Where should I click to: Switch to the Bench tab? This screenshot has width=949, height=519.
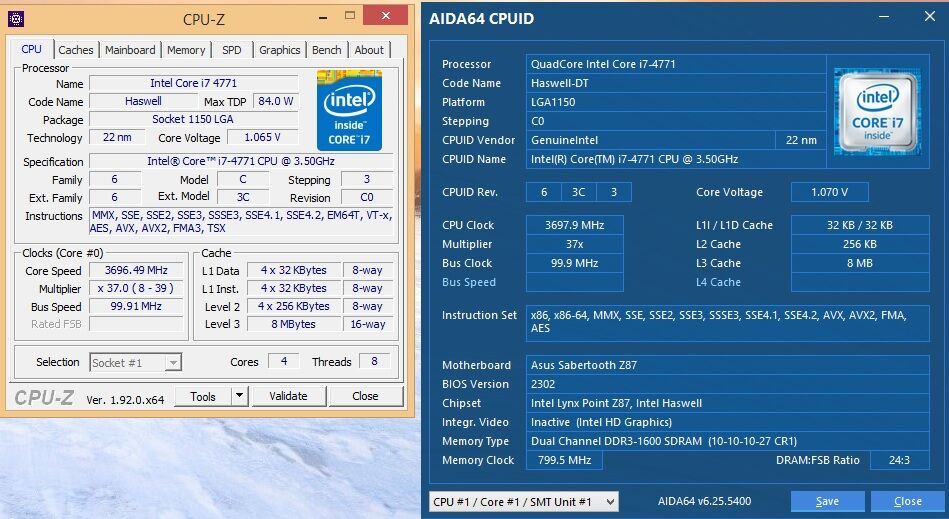point(327,50)
